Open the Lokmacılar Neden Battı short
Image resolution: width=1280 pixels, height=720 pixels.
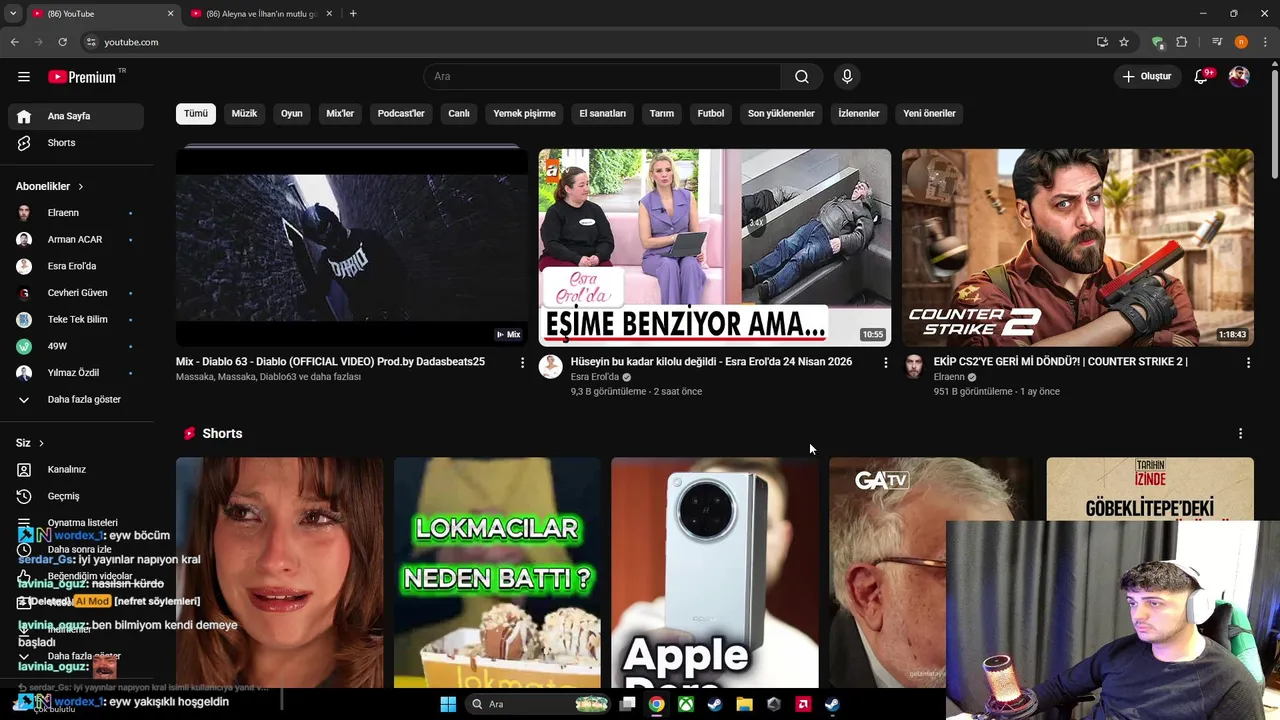click(497, 573)
